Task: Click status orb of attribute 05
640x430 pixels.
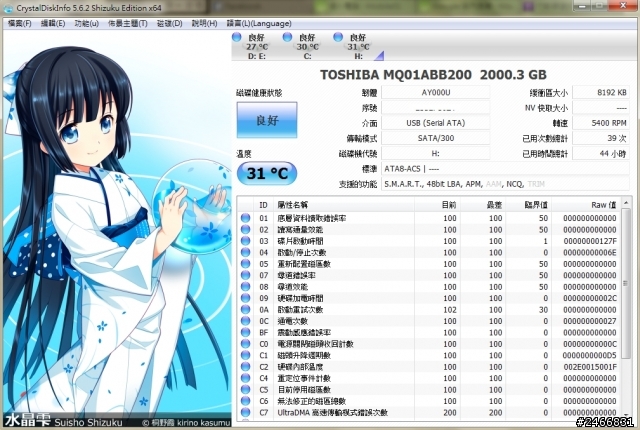Action: coord(245,264)
